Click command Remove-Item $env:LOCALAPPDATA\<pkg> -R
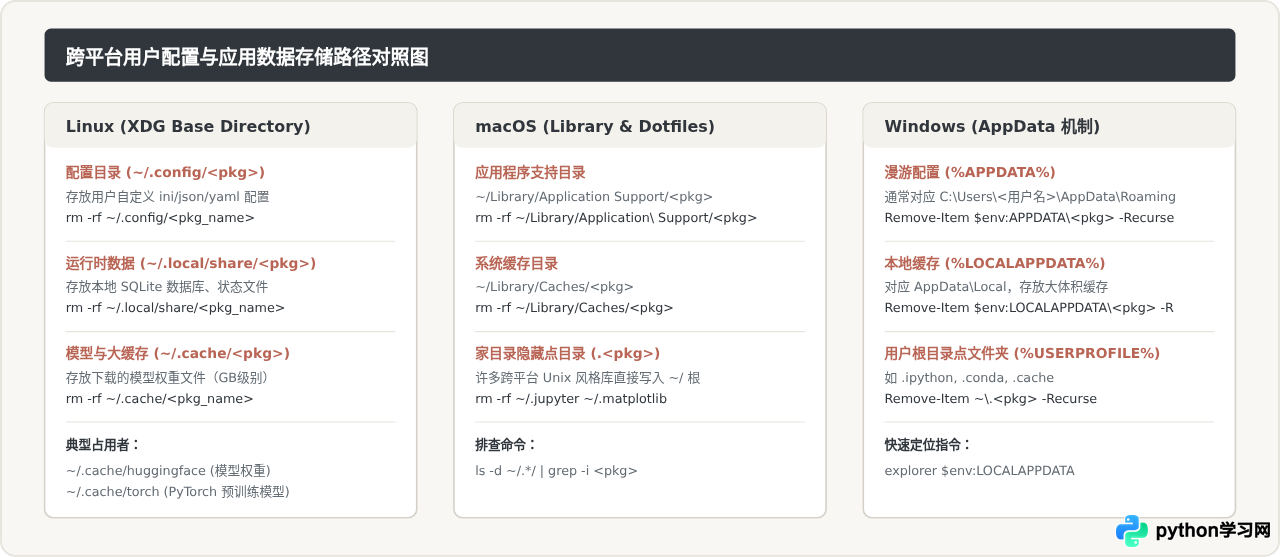 [x=1029, y=307]
